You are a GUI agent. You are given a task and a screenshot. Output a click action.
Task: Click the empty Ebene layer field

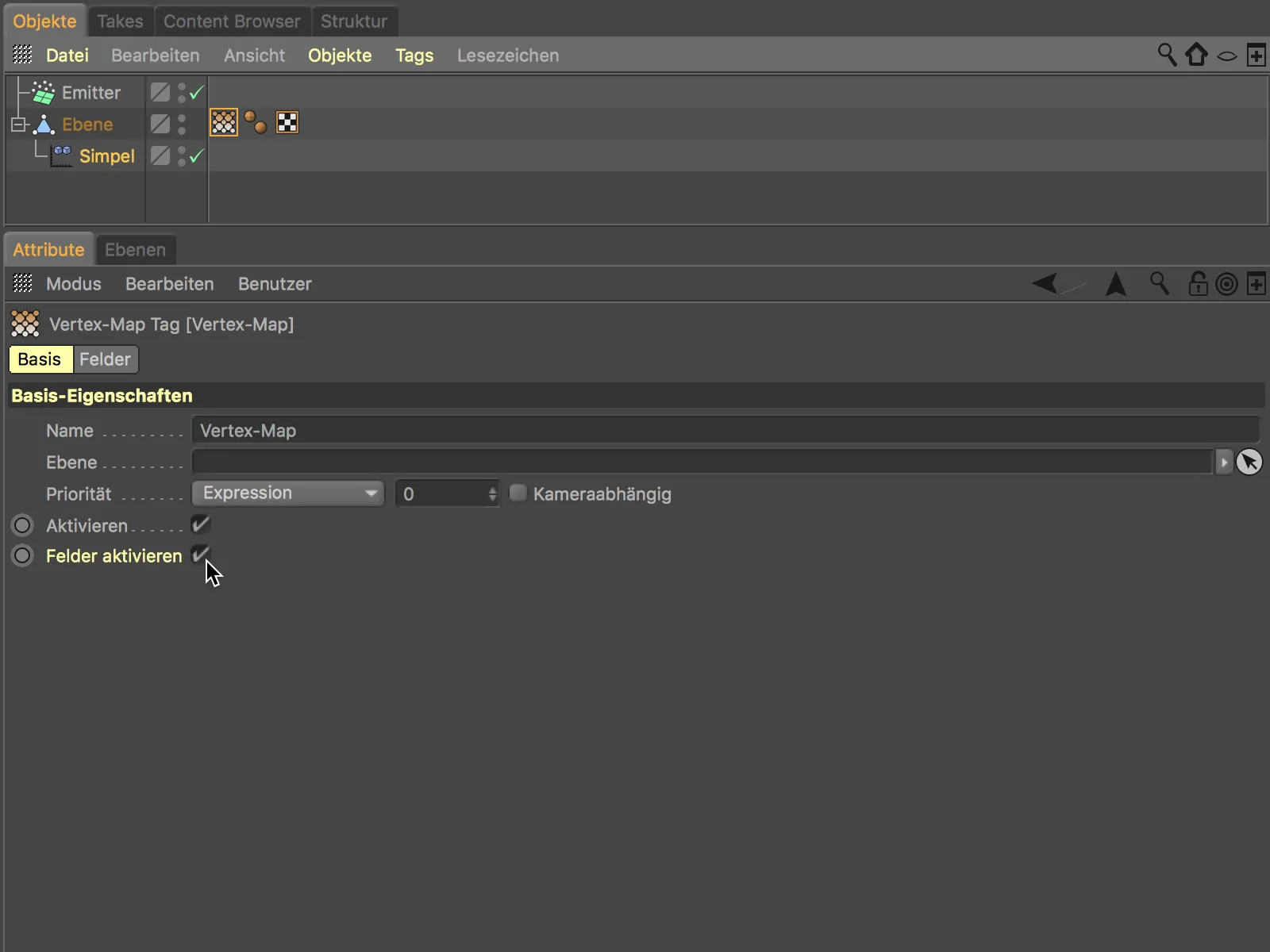coord(702,462)
